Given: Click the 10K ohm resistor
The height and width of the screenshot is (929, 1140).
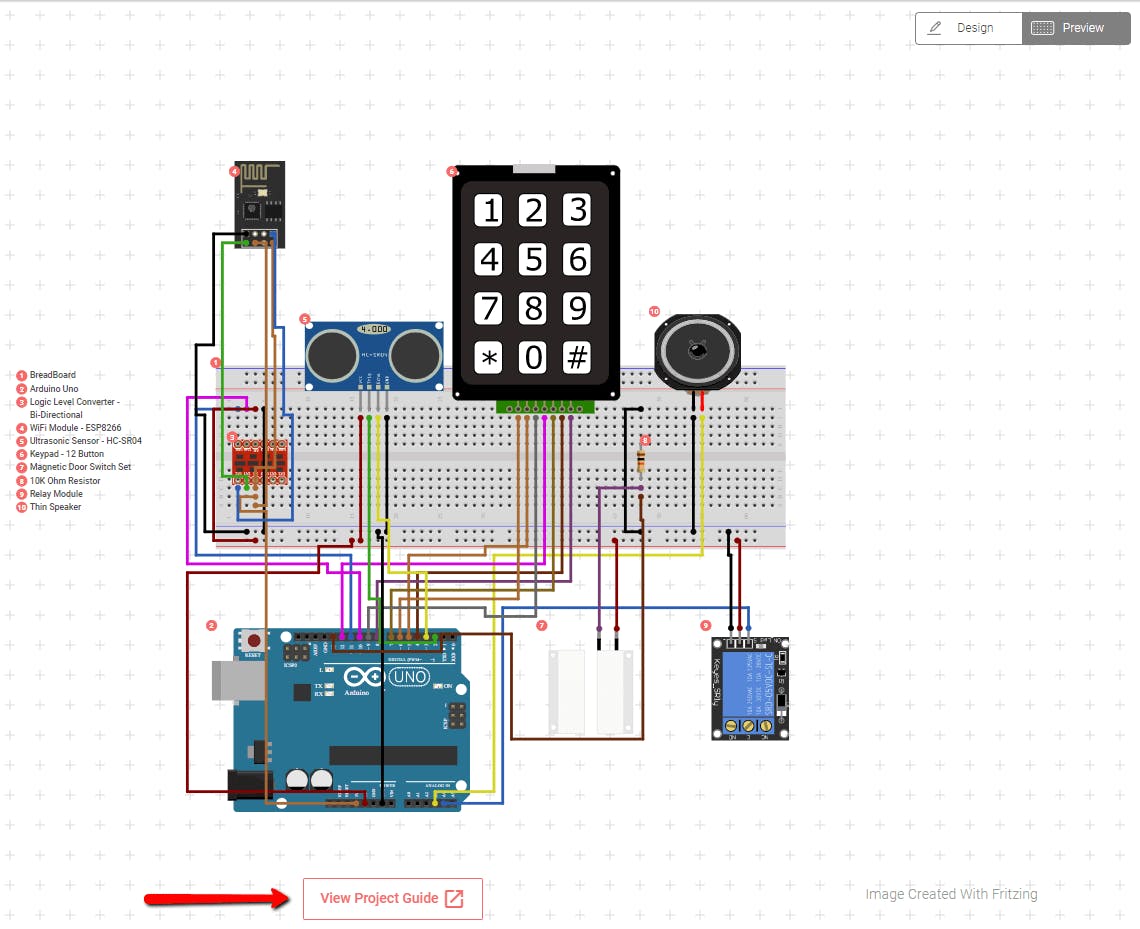Looking at the screenshot, I should pyautogui.click(x=641, y=461).
